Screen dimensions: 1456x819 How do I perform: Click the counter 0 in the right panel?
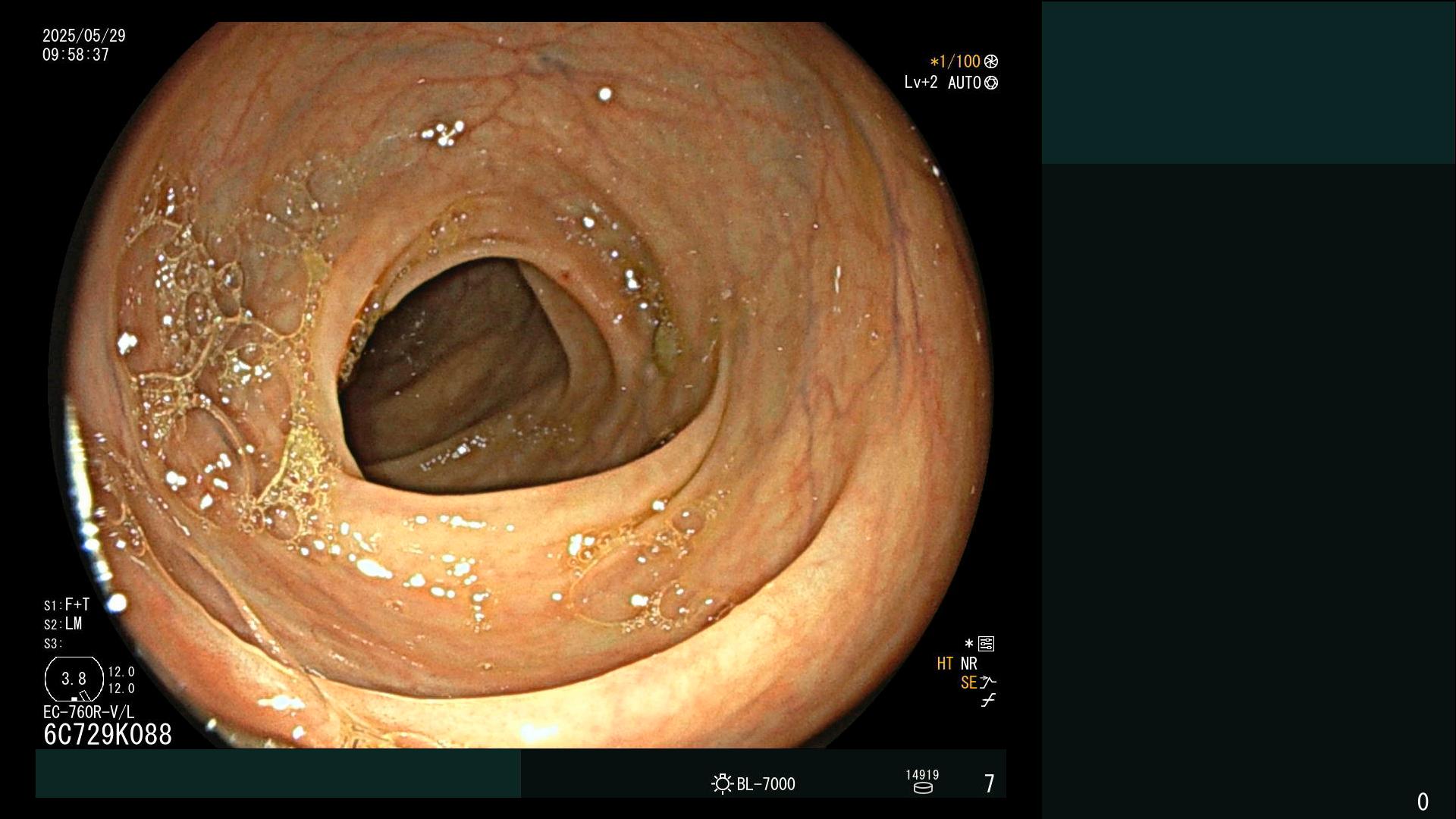(1423, 802)
